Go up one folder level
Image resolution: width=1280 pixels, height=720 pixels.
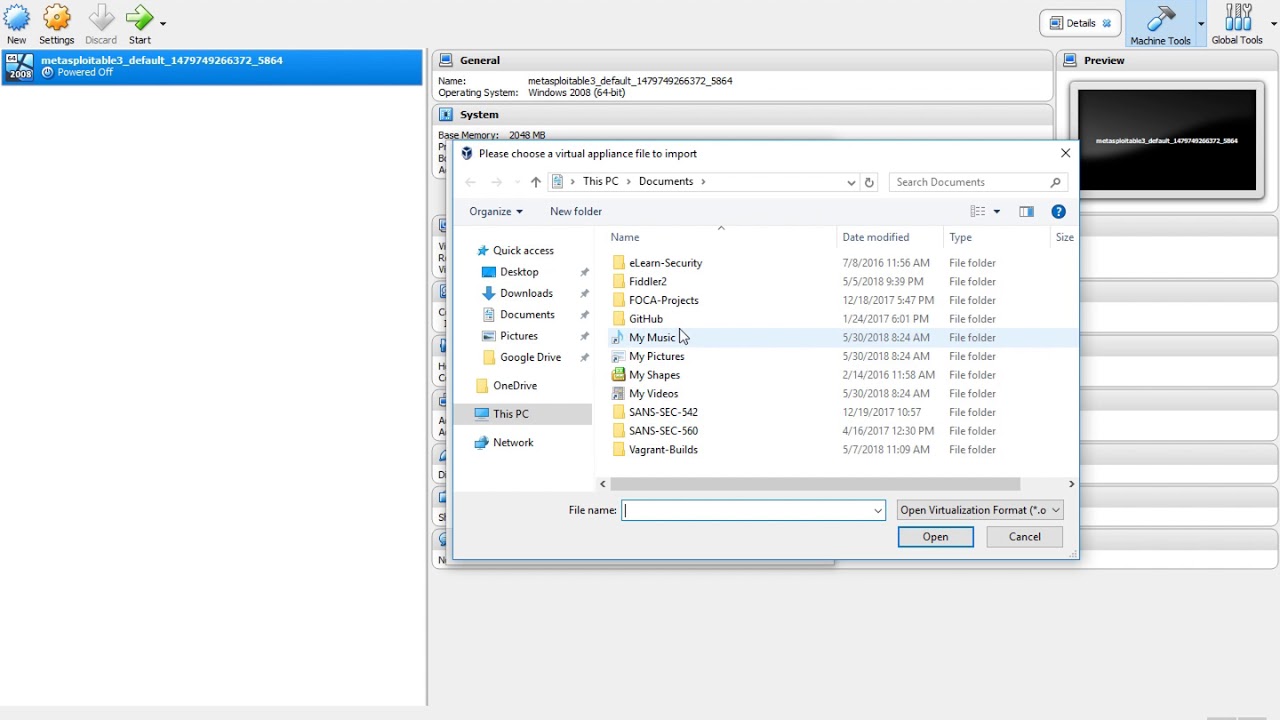[x=536, y=182]
